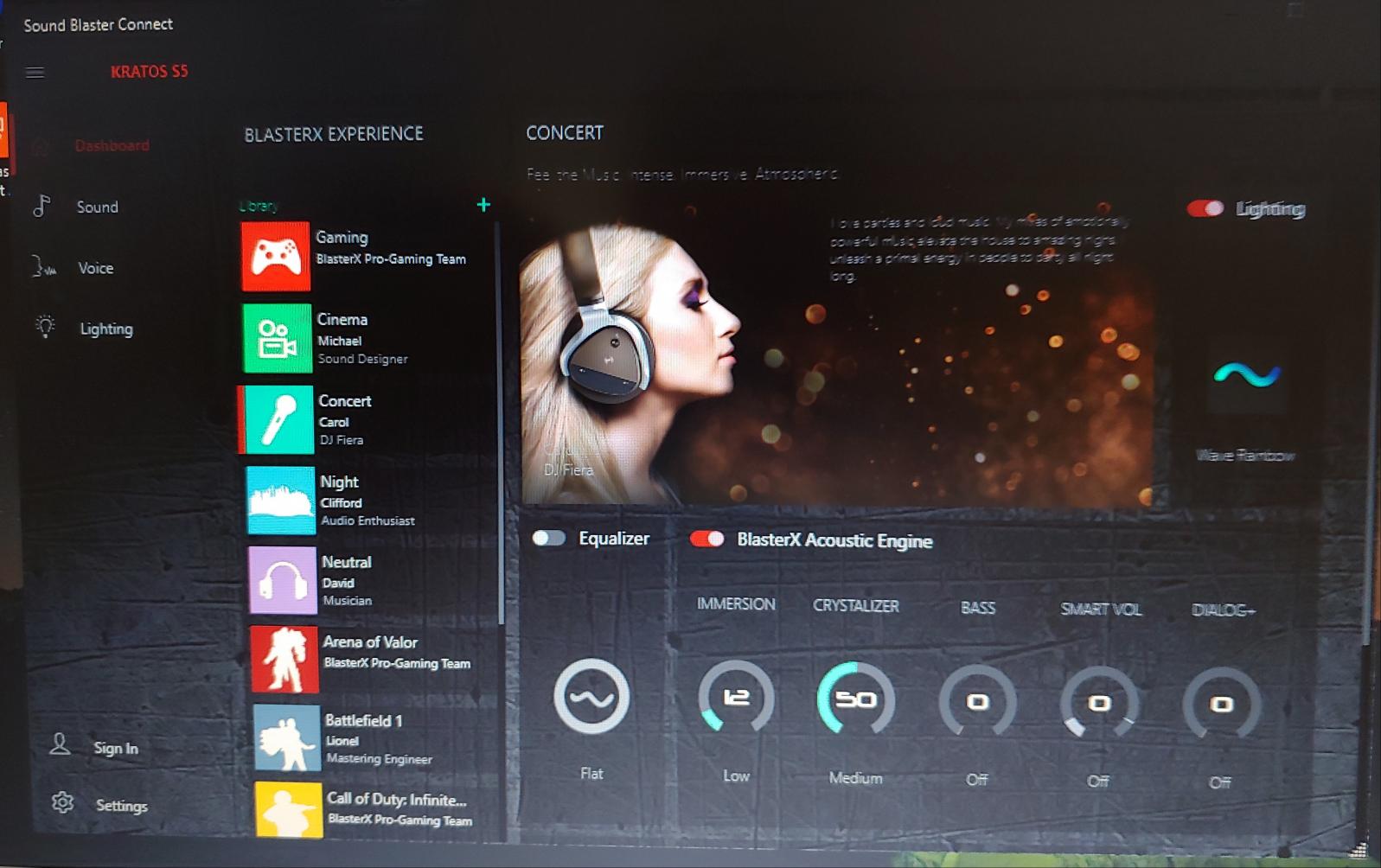Select the Concert microphone profile icon
The width and height of the screenshot is (1381, 868).
(x=278, y=420)
